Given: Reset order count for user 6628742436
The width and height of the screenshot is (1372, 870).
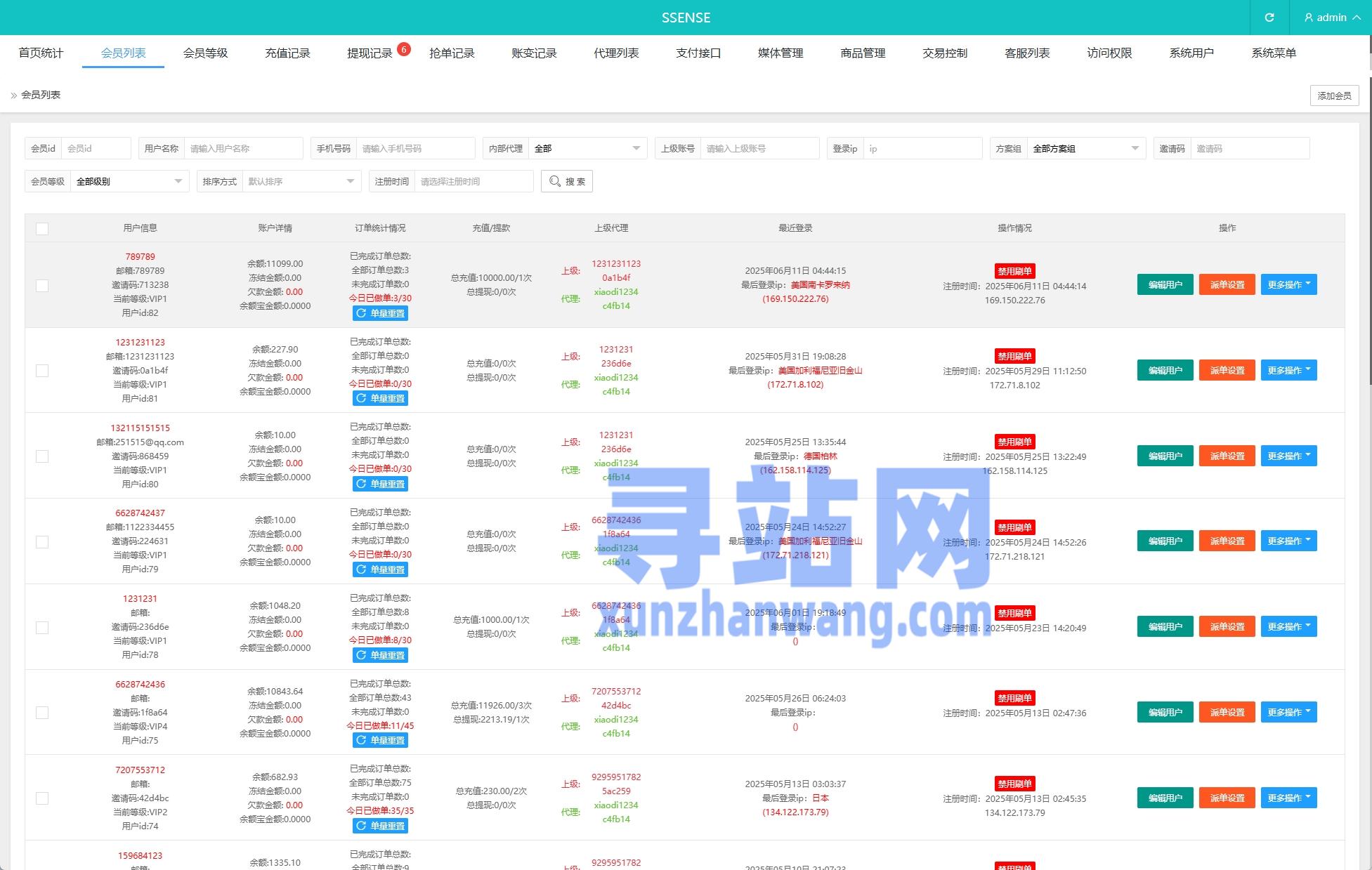Looking at the screenshot, I should (x=380, y=740).
